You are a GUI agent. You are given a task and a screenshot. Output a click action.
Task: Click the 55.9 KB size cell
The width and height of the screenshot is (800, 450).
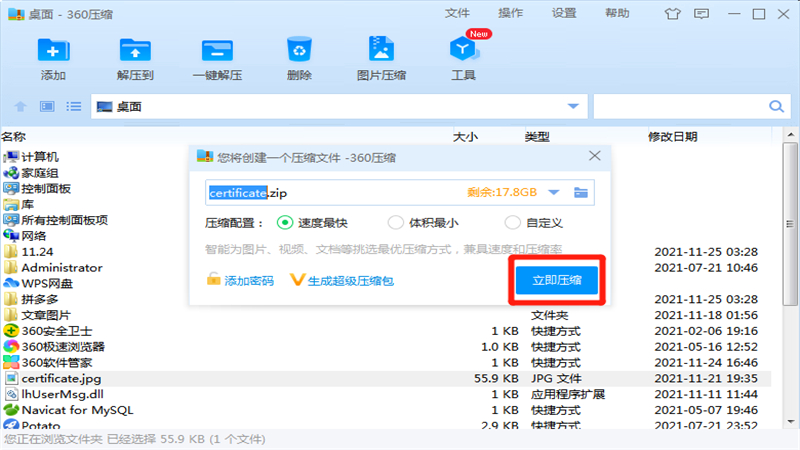(x=496, y=378)
